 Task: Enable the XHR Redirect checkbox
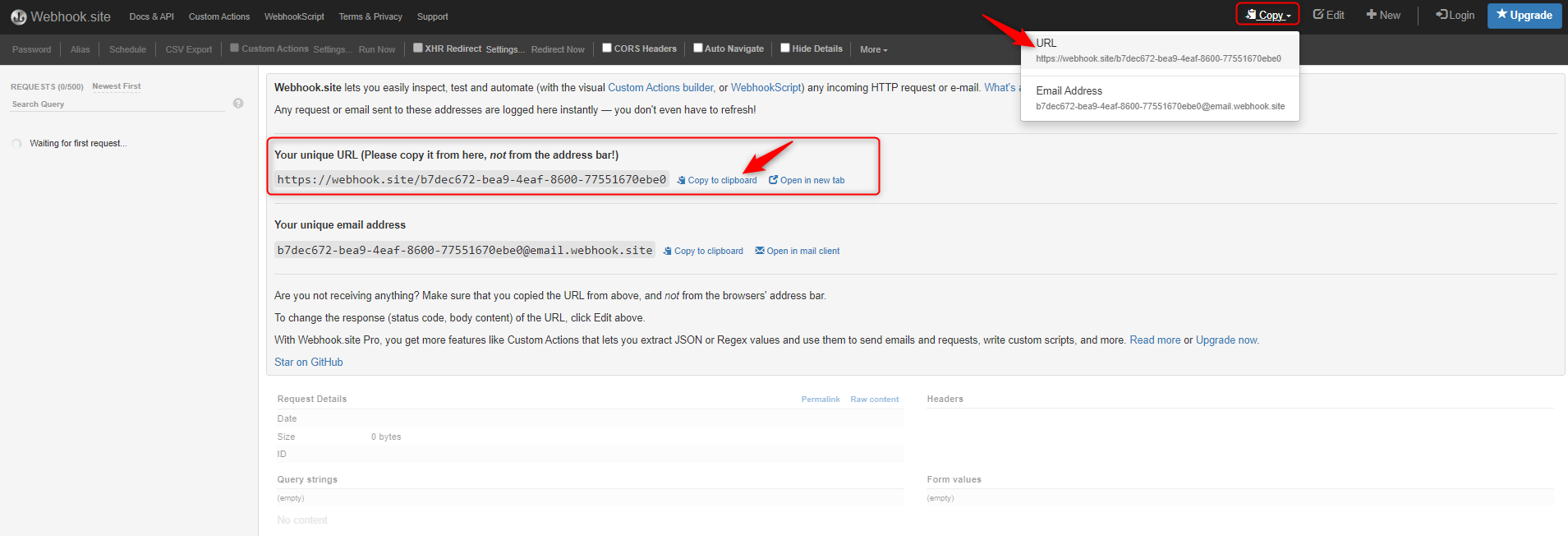pos(418,48)
